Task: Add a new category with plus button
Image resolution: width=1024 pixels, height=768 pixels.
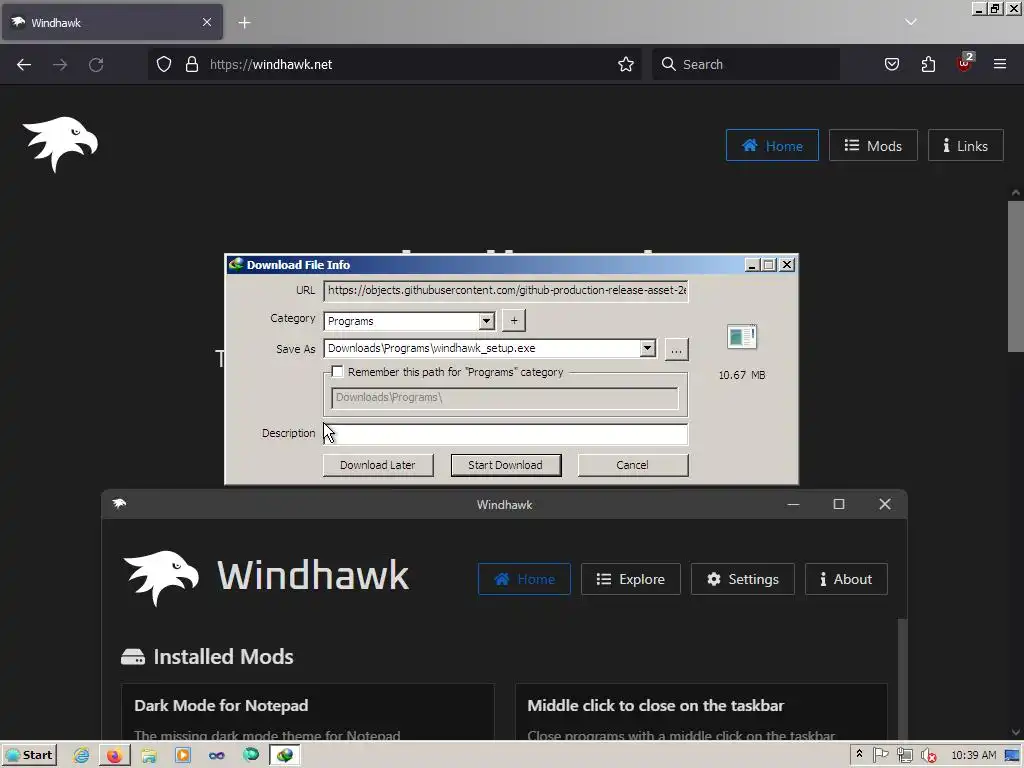Action: pyautogui.click(x=514, y=321)
